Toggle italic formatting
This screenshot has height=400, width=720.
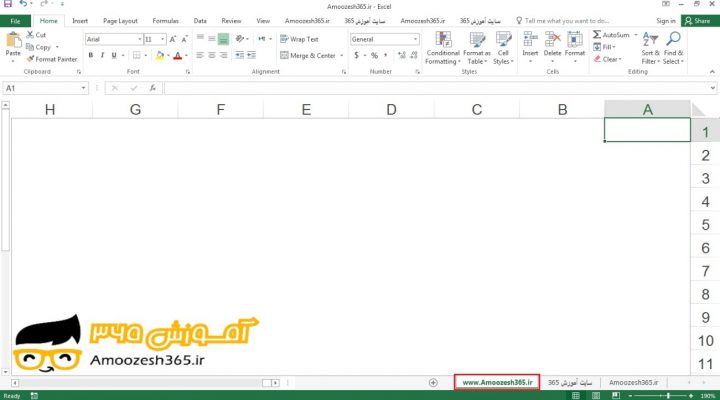click(102, 55)
